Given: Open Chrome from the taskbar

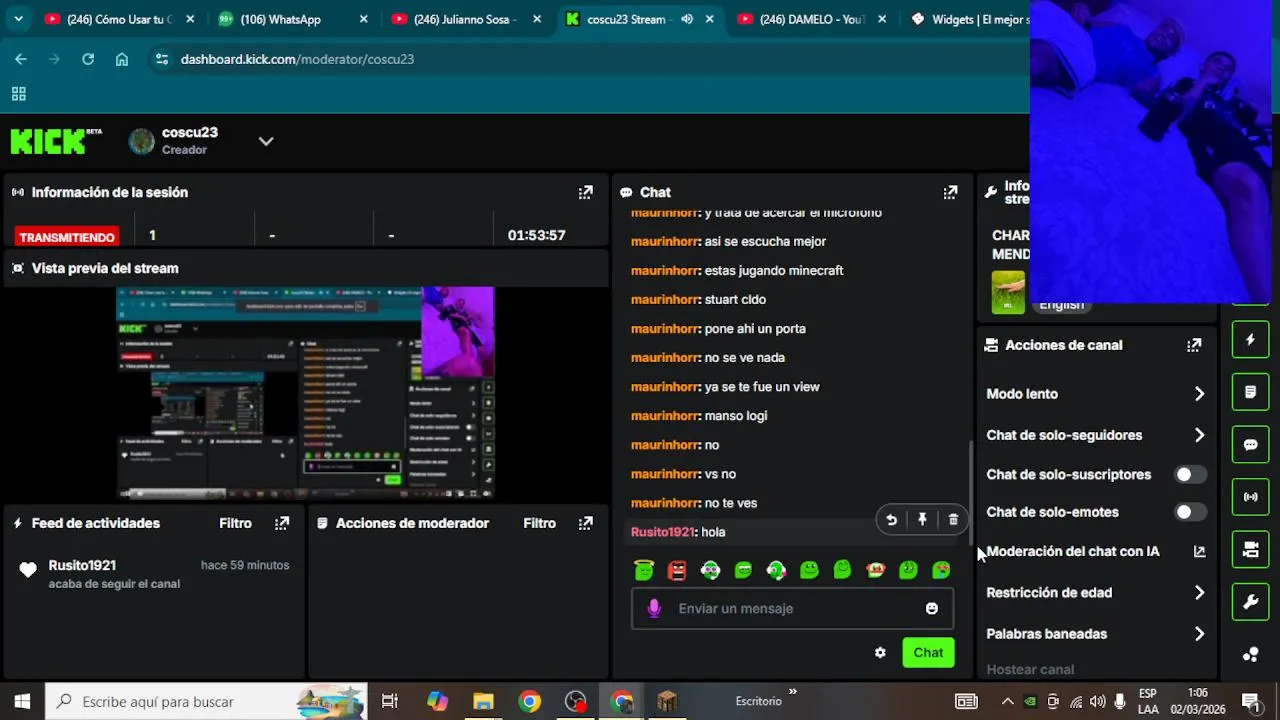Looking at the screenshot, I should pos(530,701).
